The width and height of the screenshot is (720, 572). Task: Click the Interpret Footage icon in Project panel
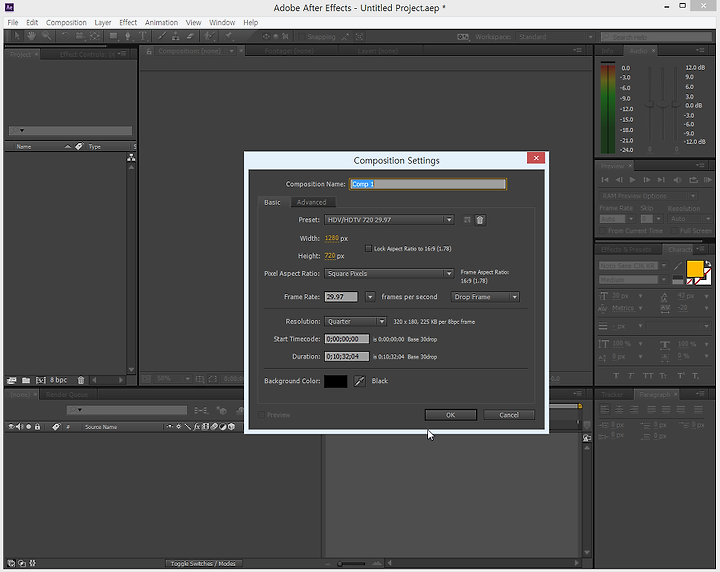point(12,380)
